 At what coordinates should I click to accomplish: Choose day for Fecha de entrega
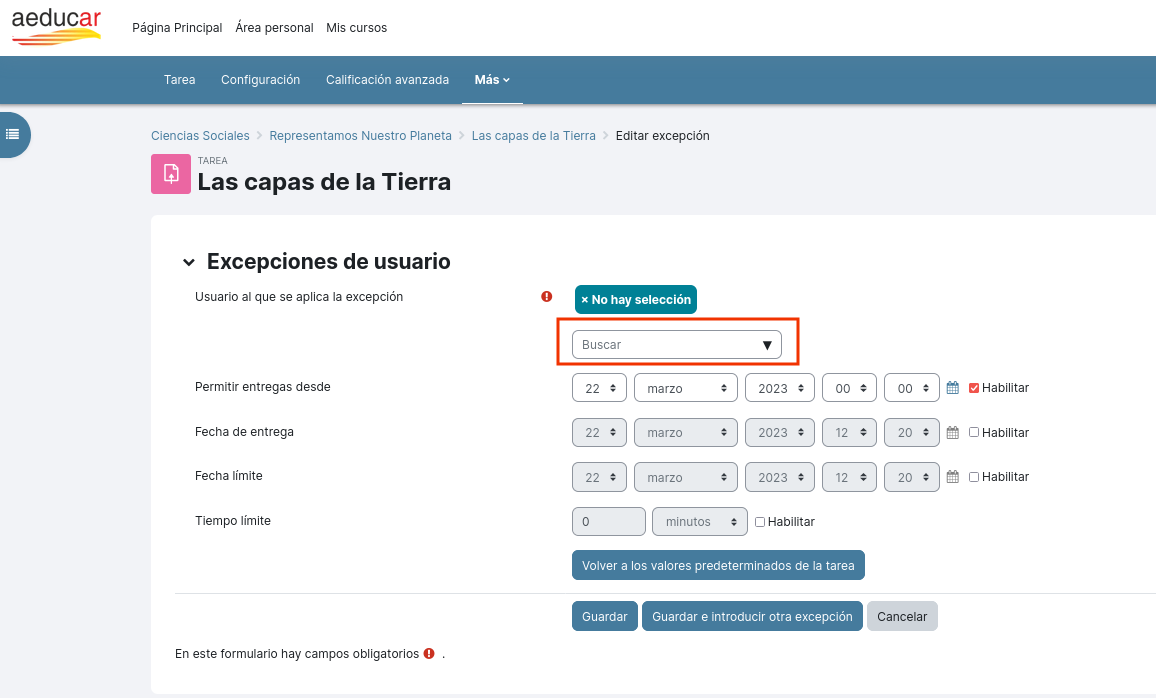[599, 433]
